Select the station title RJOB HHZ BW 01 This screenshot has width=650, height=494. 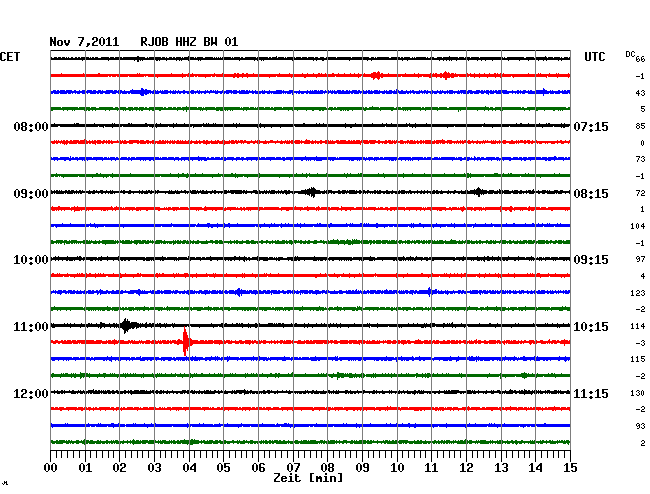point(189,42)
